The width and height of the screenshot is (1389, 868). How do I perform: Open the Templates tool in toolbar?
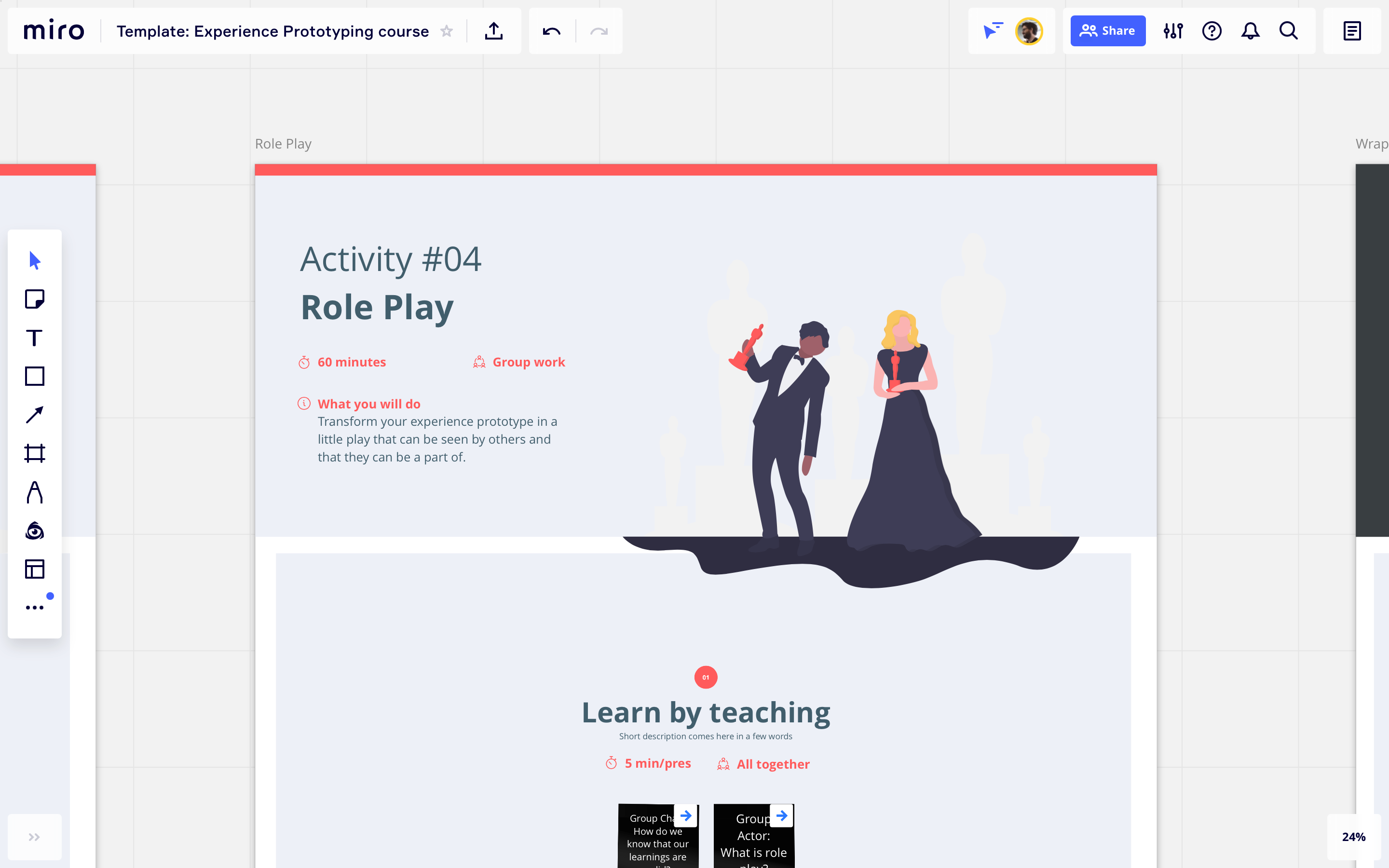coord(34,569)
